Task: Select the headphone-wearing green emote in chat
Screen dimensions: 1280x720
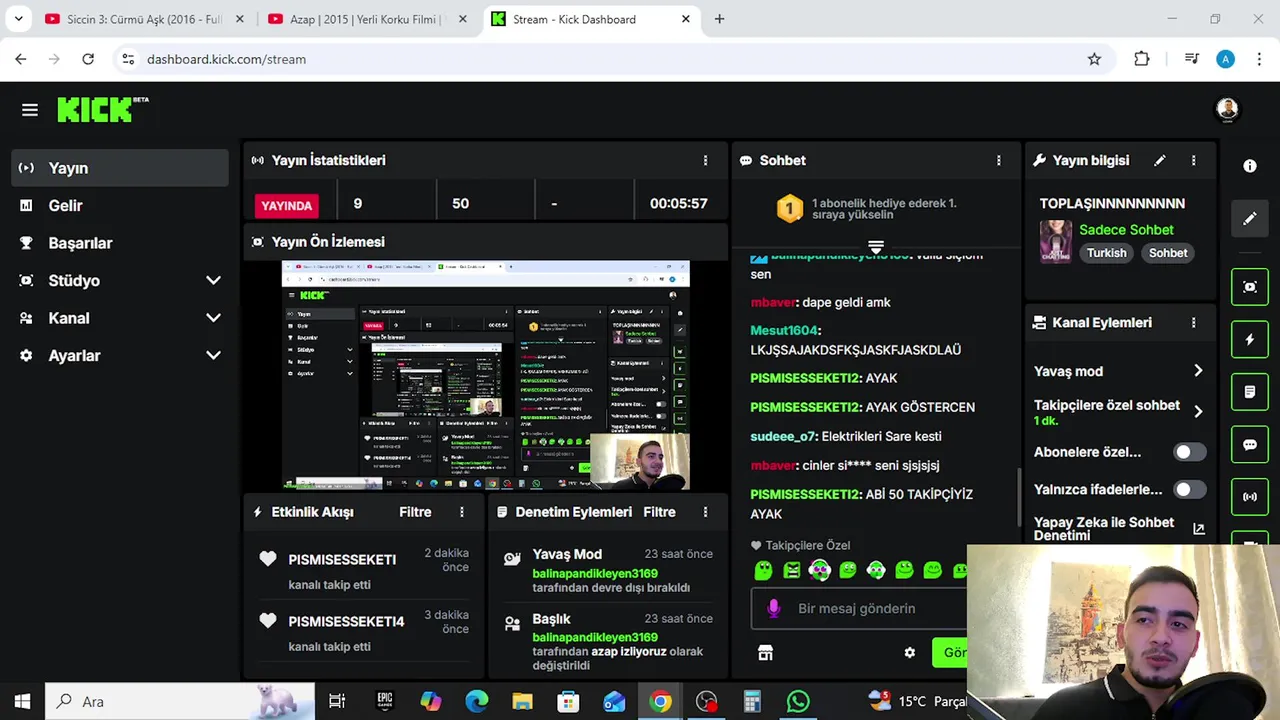Action: [820, 570]
